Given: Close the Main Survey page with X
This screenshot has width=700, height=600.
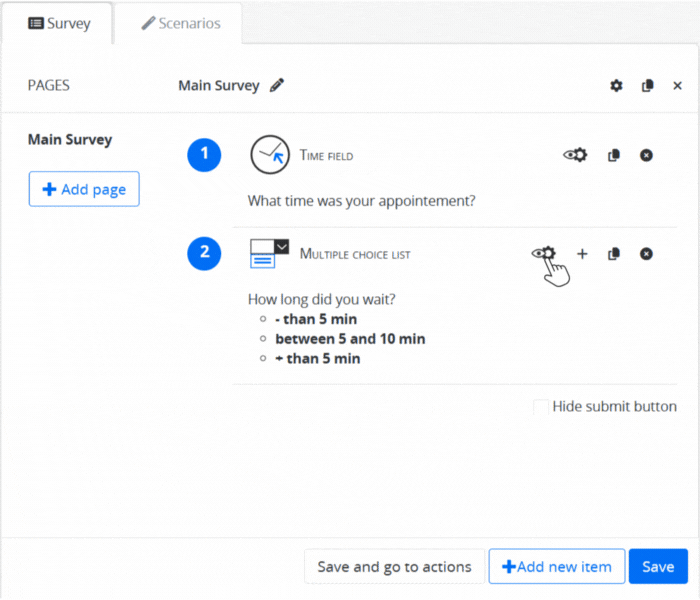Looking at the screenshot, I should coord(677,86).
